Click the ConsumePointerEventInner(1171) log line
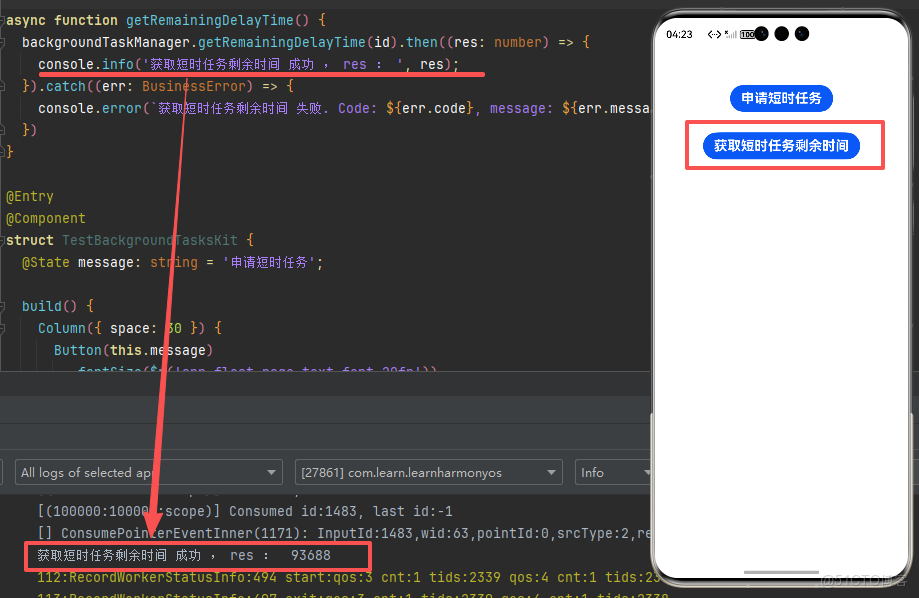The height and width of the screenshot is (598, 919). (344, 533)
